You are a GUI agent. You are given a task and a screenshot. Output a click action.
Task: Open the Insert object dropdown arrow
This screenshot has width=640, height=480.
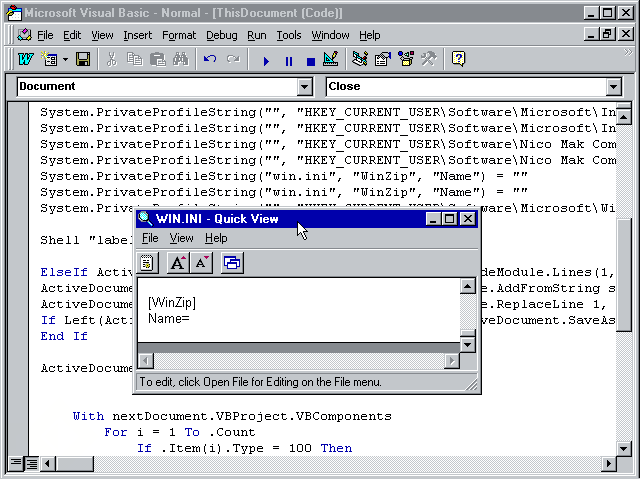(65, 60)
